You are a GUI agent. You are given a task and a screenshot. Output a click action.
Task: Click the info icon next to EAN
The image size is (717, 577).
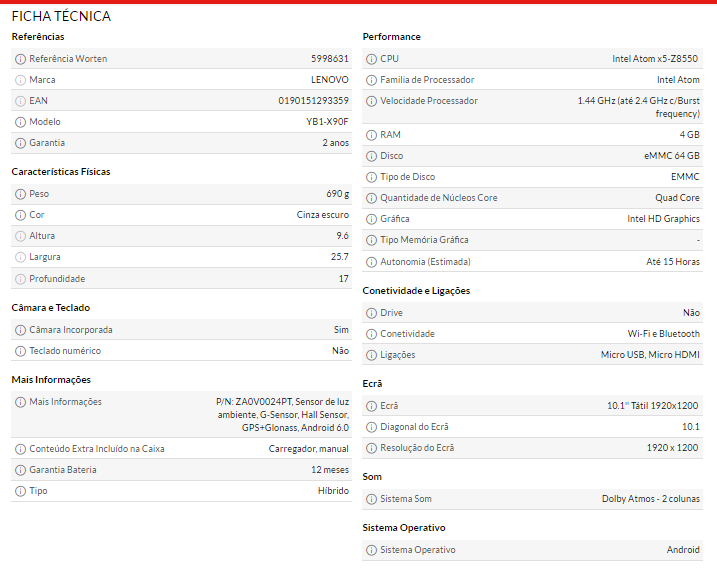pyautogui.click(x=20, y=101)
